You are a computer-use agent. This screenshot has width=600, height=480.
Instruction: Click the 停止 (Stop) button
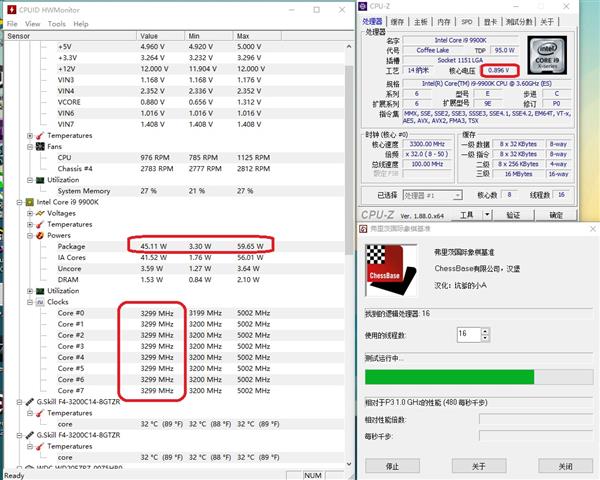coord(392,466)
